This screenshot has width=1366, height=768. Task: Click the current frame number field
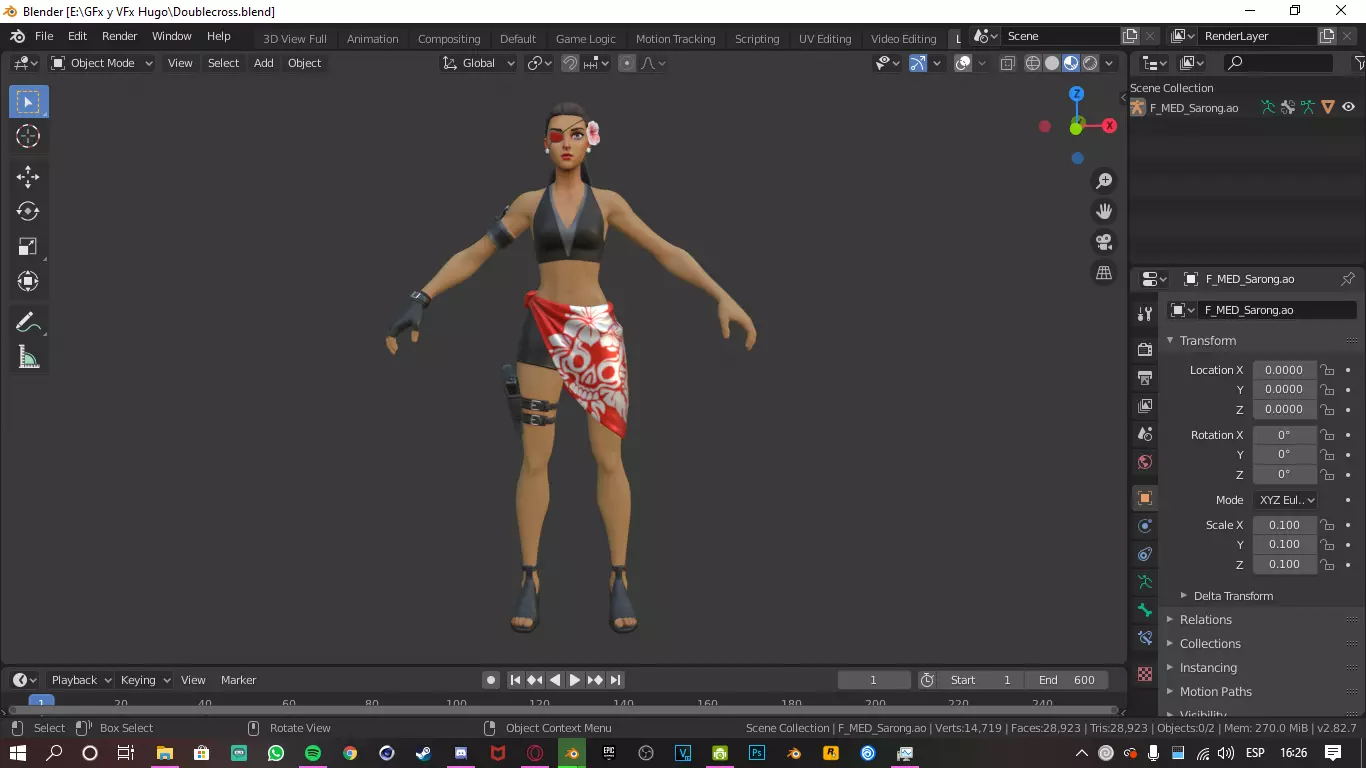pyautogui.click(x=873, y=680)
